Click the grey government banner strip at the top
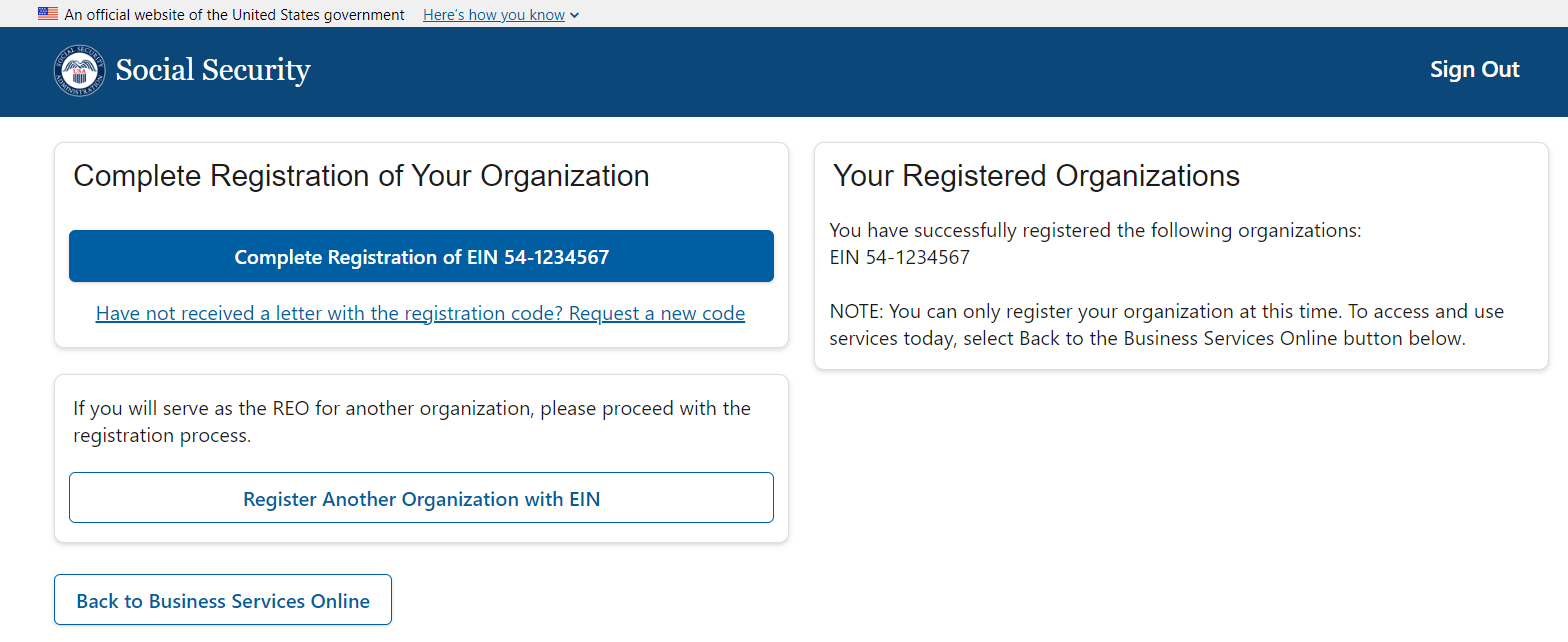1568x642 pixels. (x=1000, y=13)
